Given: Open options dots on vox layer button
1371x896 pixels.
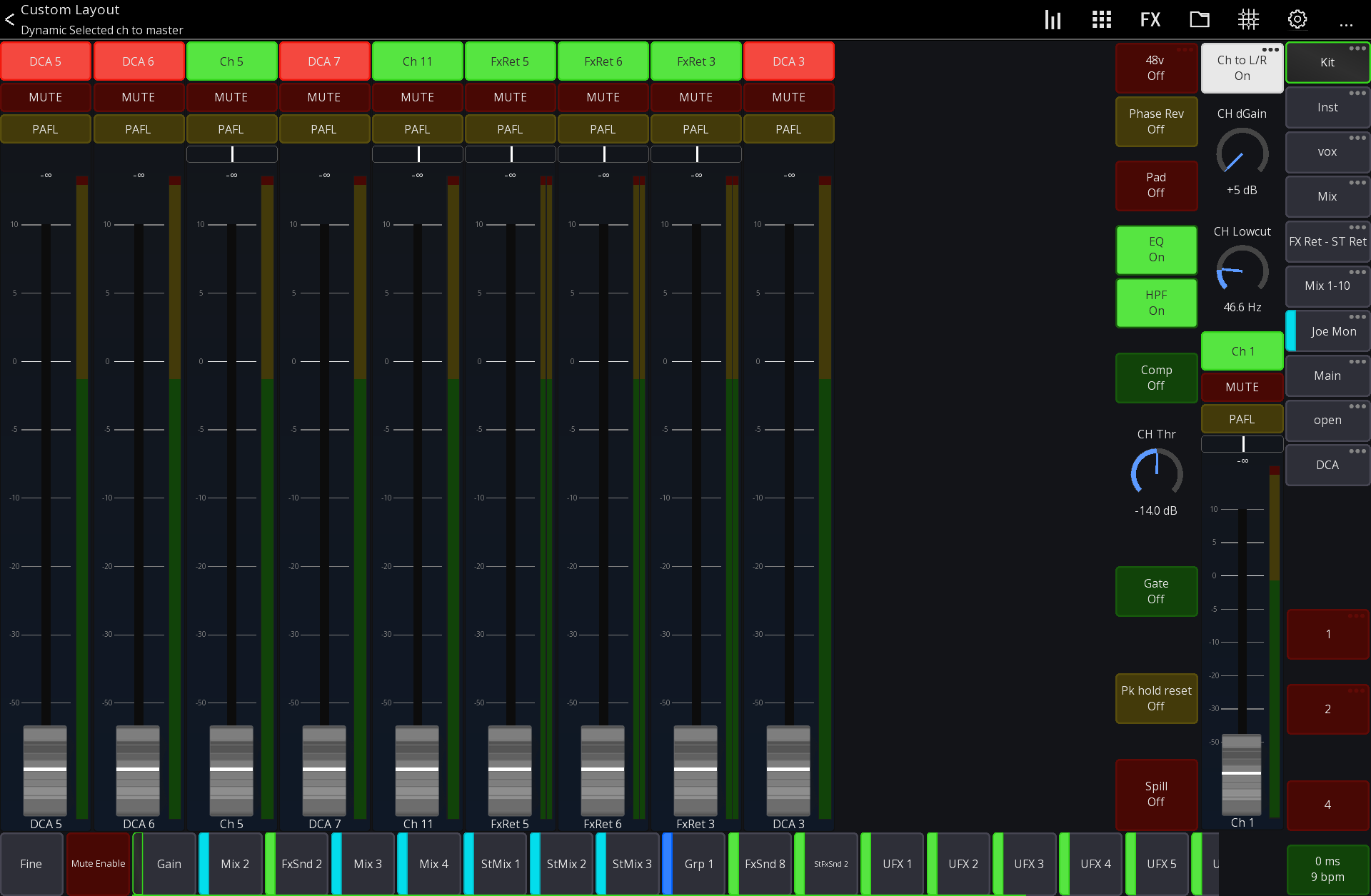Looking at the screenshot, I should pos(1357,138).
